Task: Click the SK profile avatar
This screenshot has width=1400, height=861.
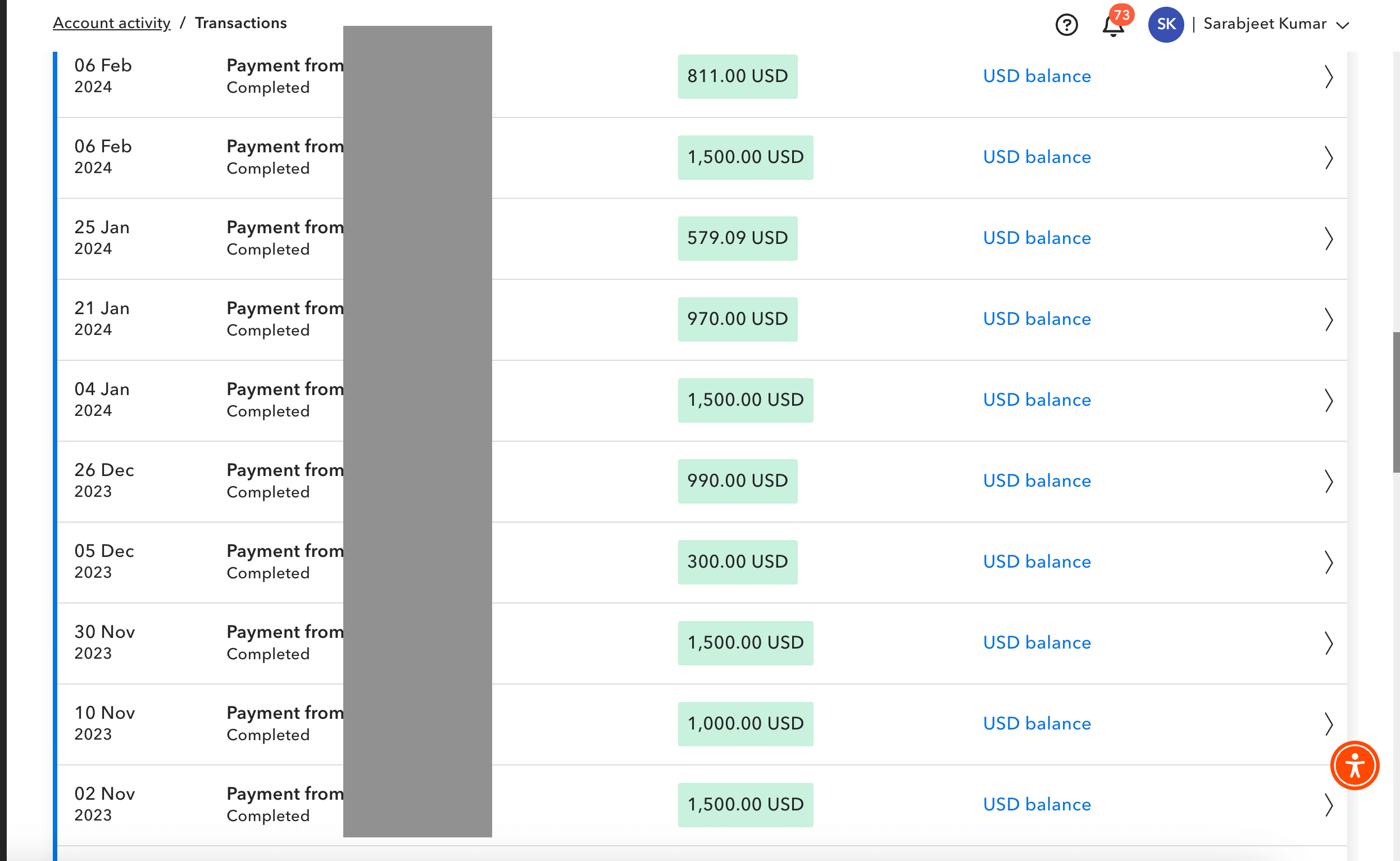Action: pos(1166,25)
